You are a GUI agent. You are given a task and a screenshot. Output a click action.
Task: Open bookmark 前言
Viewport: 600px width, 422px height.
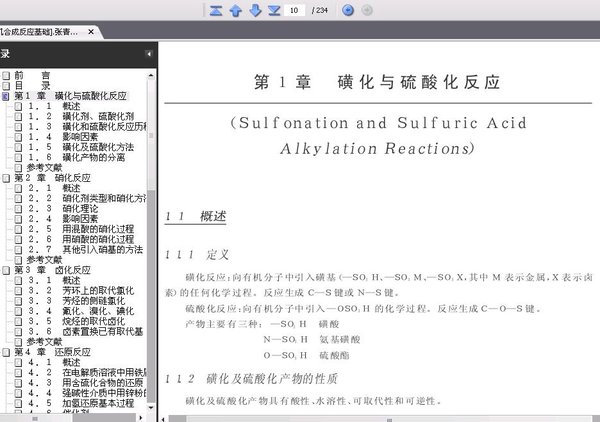click(32, 75)
